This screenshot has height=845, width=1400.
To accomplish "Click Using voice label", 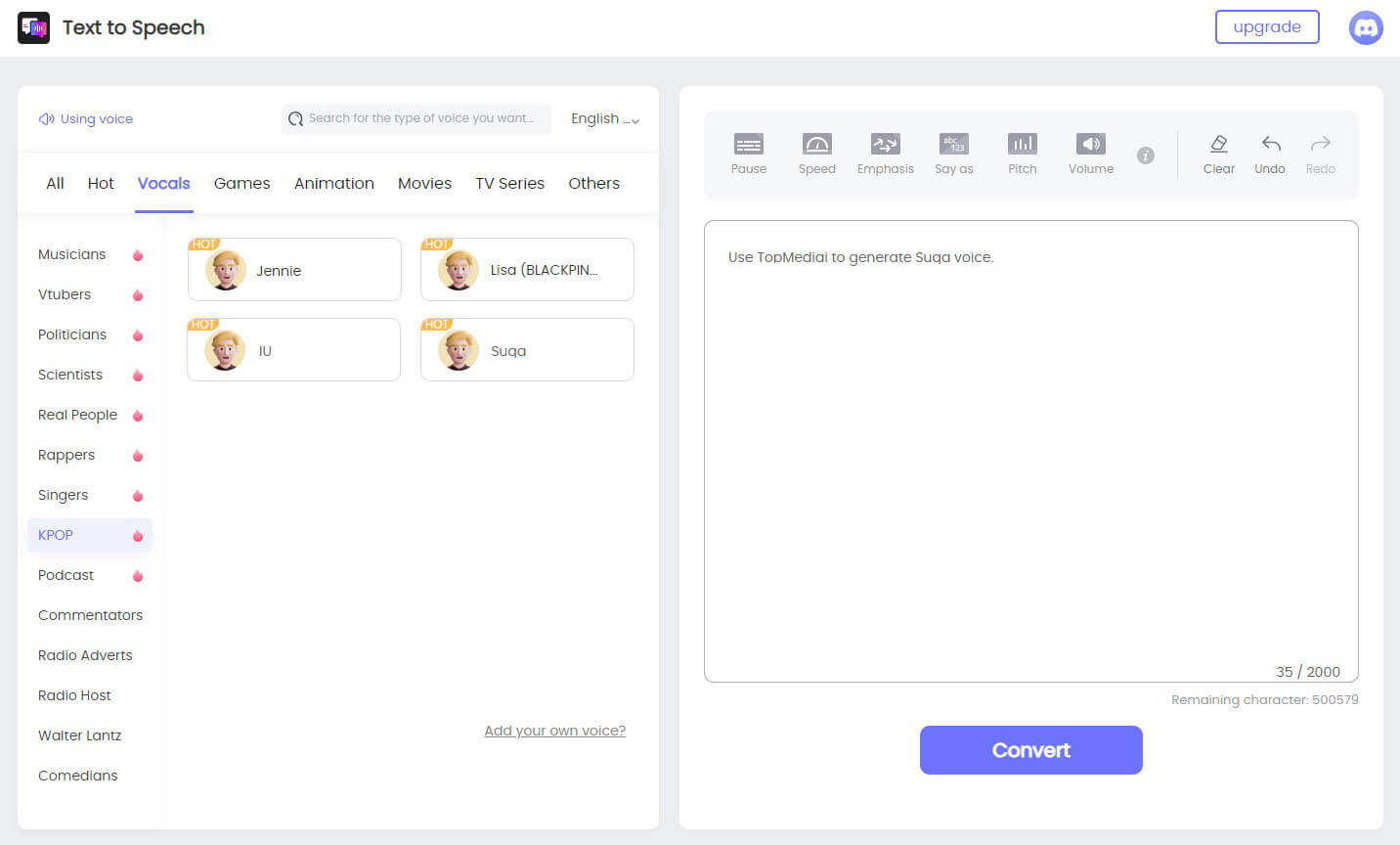I will point(97,119).
